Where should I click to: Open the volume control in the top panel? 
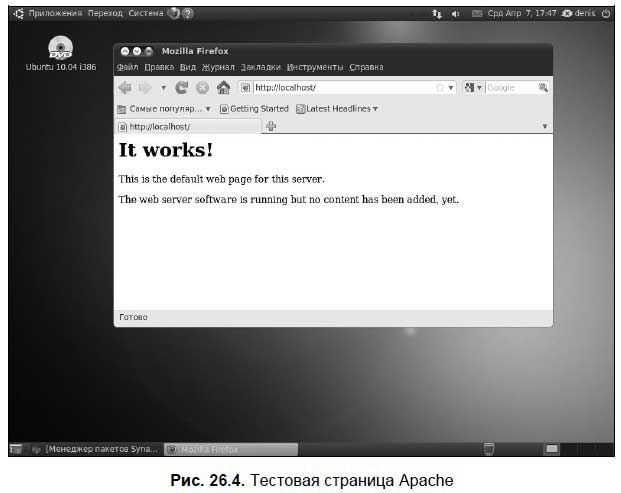(x=456, y=14)
